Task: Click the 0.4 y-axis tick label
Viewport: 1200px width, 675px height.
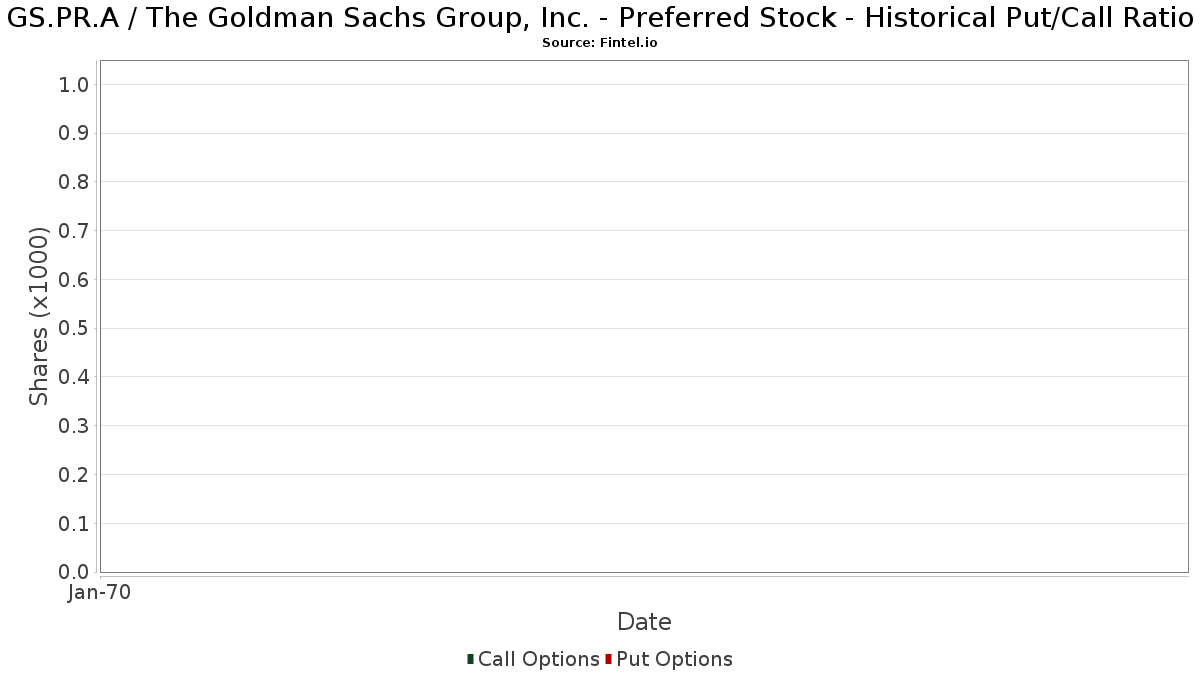Action: tap(75, 377)
